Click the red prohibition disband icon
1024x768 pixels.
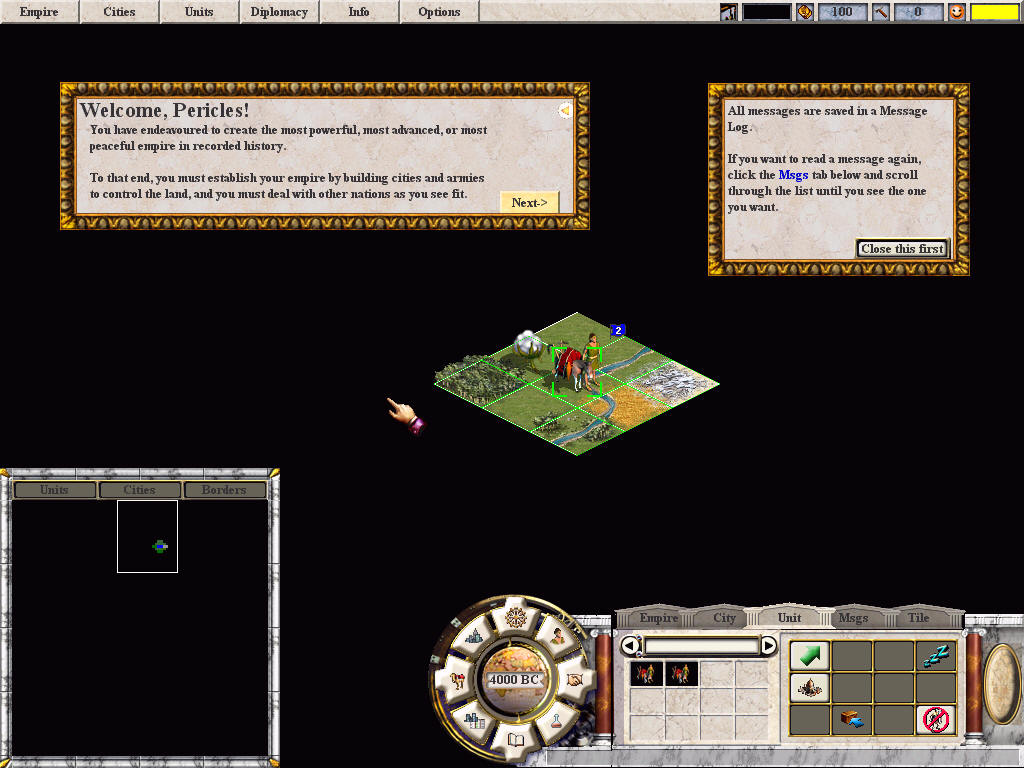(x=936, y=720)
